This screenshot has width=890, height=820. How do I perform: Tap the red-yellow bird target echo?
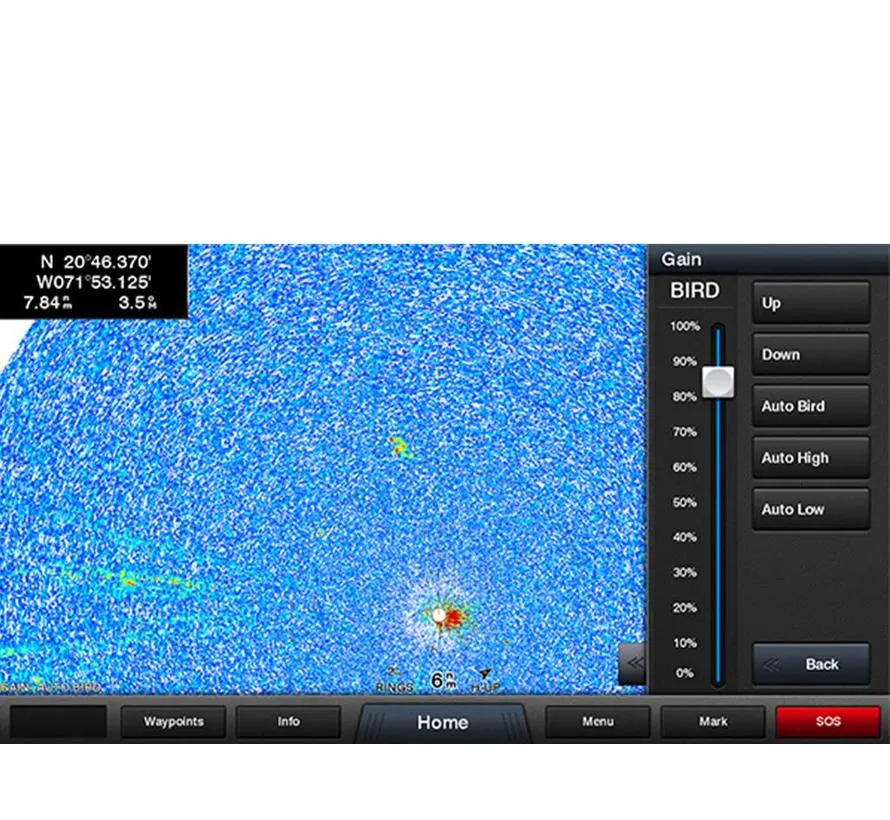400,447
